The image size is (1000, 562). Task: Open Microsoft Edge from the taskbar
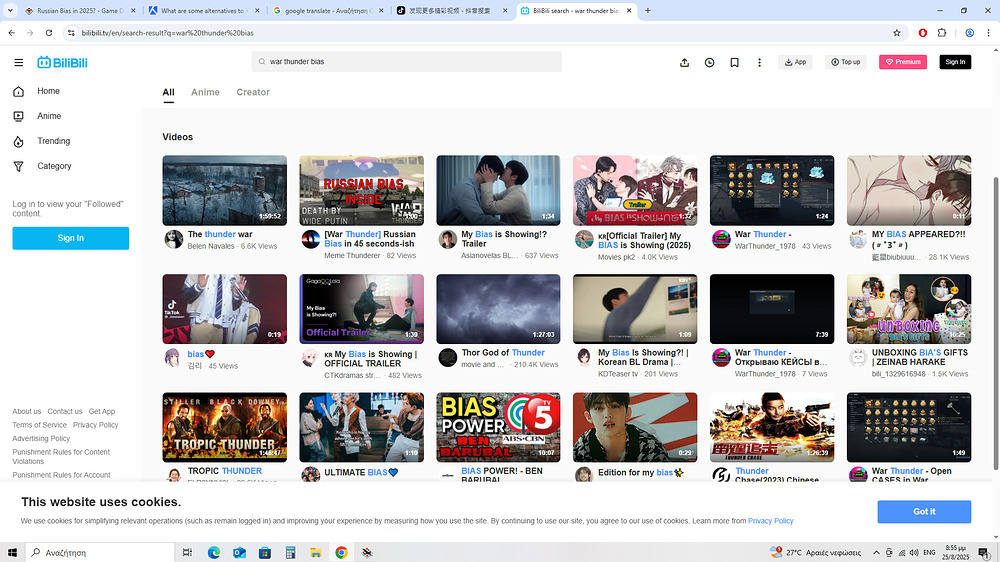[214, 552]
